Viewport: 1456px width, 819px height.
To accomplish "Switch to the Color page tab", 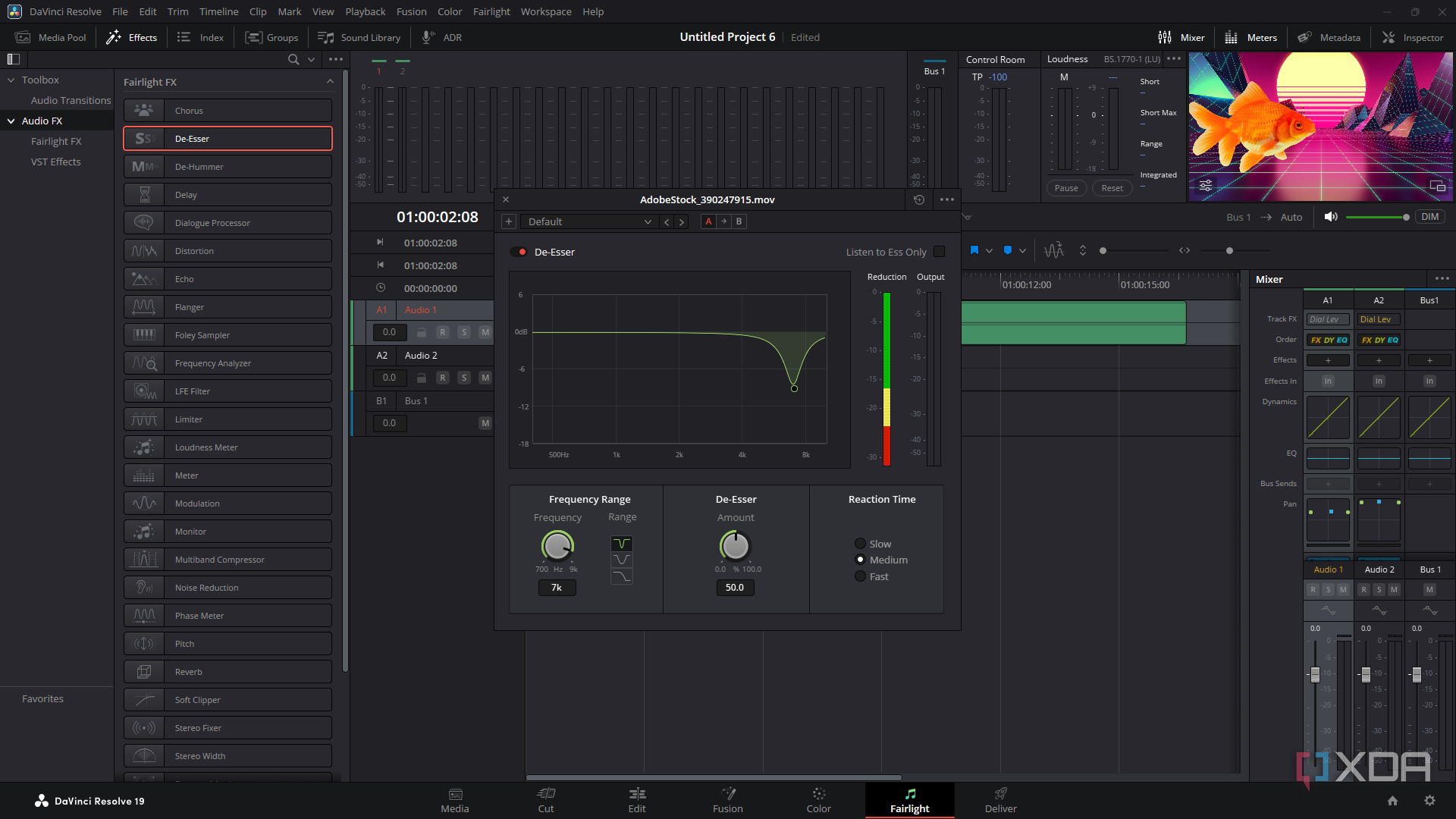I will pos(819,800).
